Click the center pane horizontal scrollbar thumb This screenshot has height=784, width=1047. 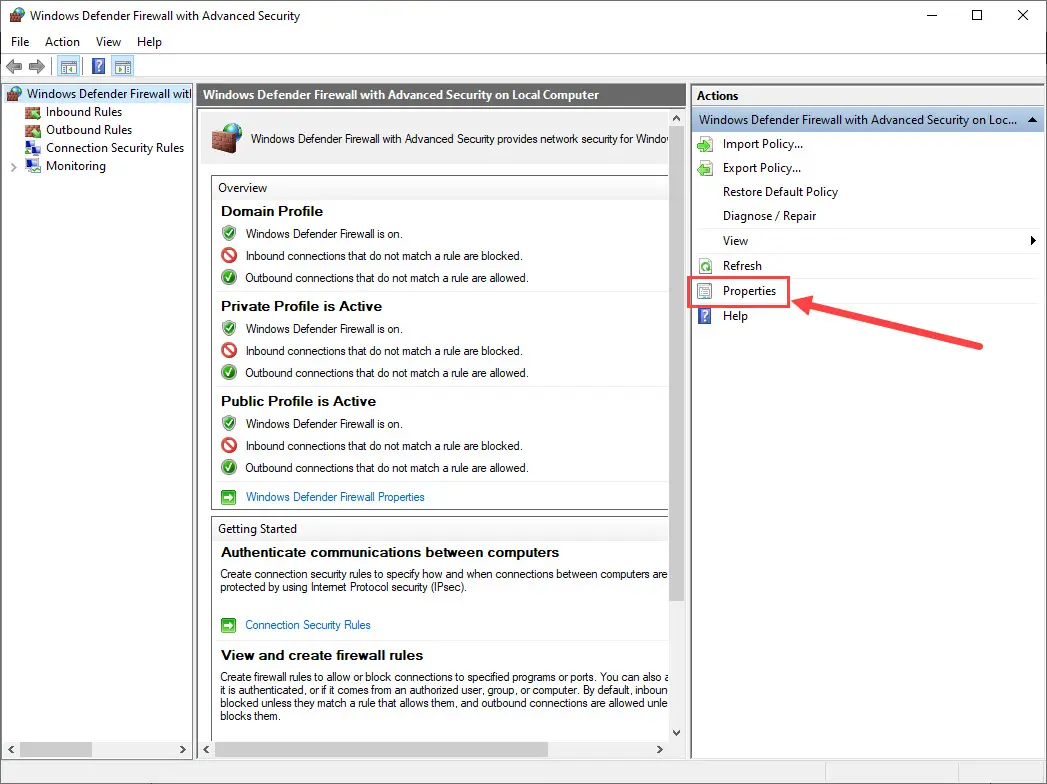coord(381,749)
